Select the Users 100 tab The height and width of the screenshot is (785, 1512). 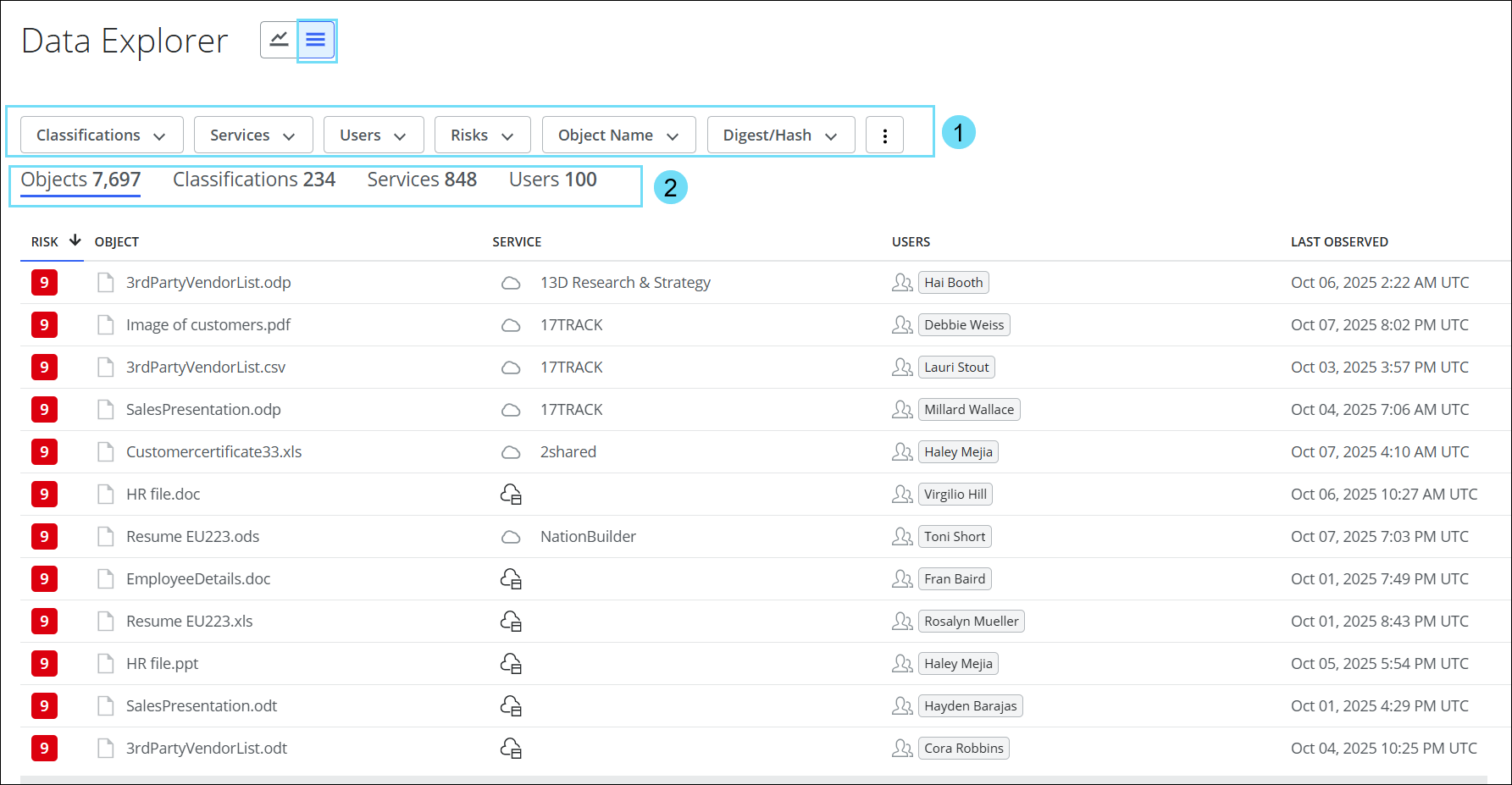[x=552, y=180]
